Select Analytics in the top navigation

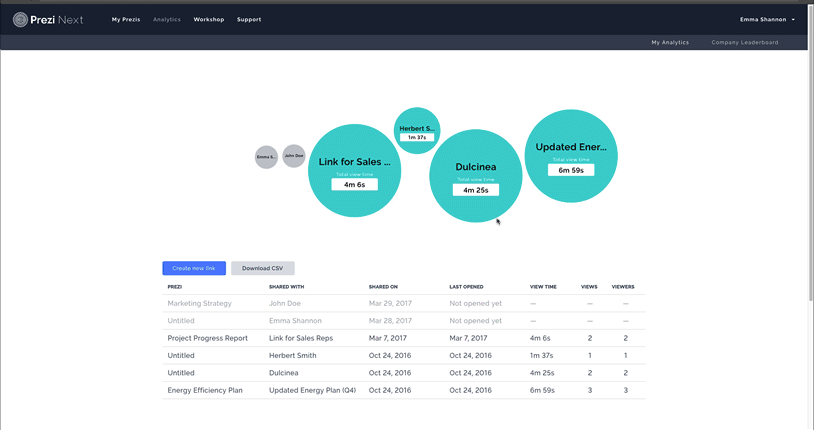pos(167,19)
